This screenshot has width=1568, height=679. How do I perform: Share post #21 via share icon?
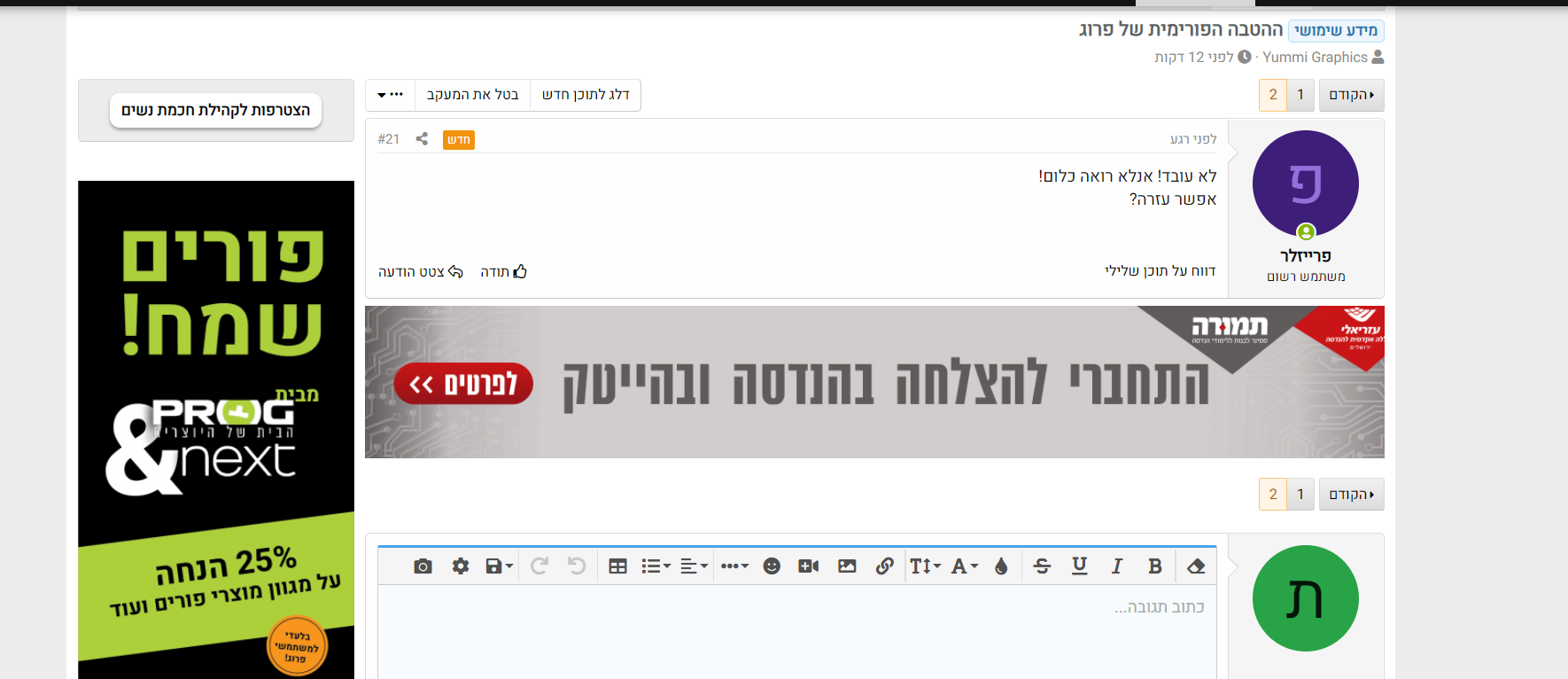click(423, 139)
